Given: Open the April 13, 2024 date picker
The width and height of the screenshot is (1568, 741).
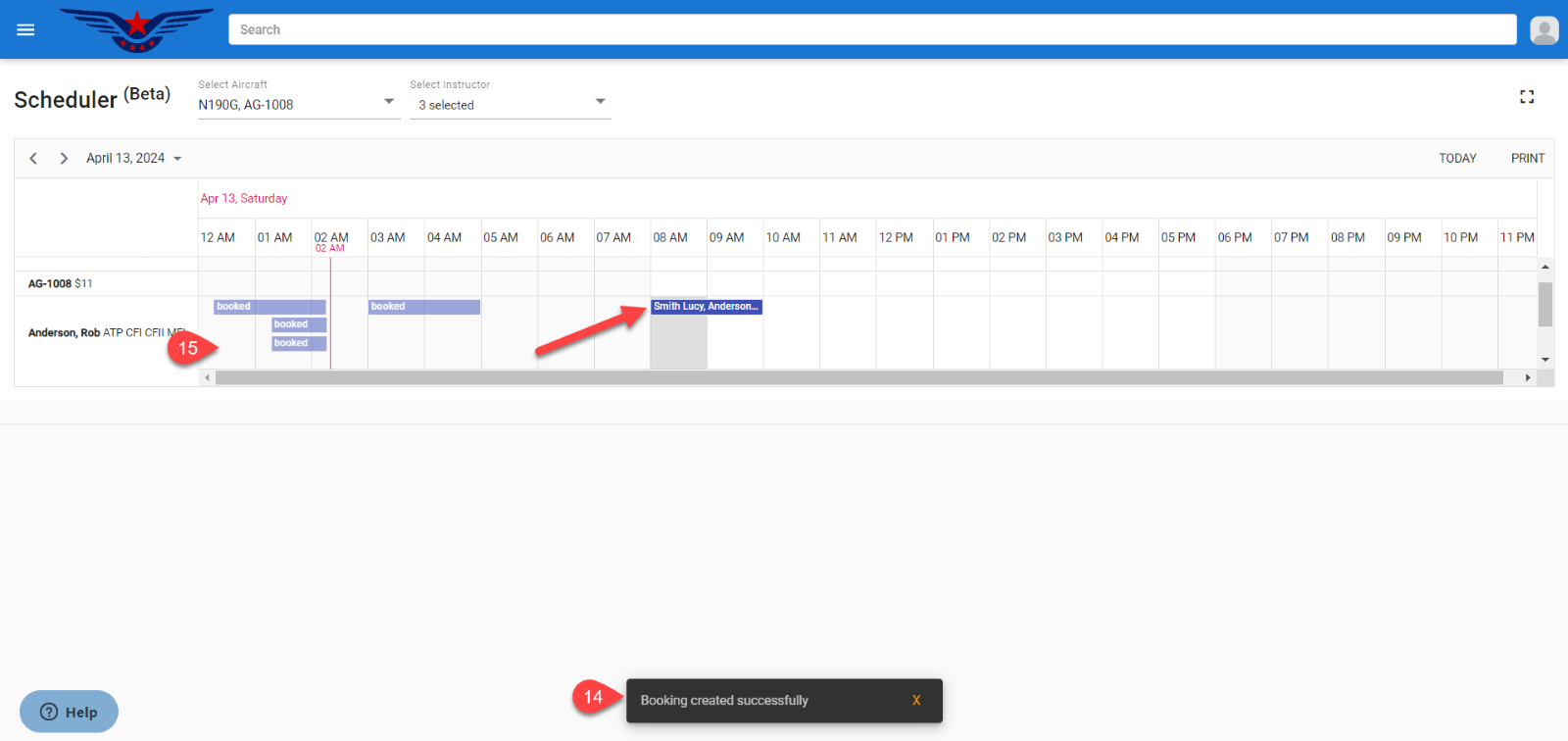Looking at the screenshot, I should click(x=133, y=158).
